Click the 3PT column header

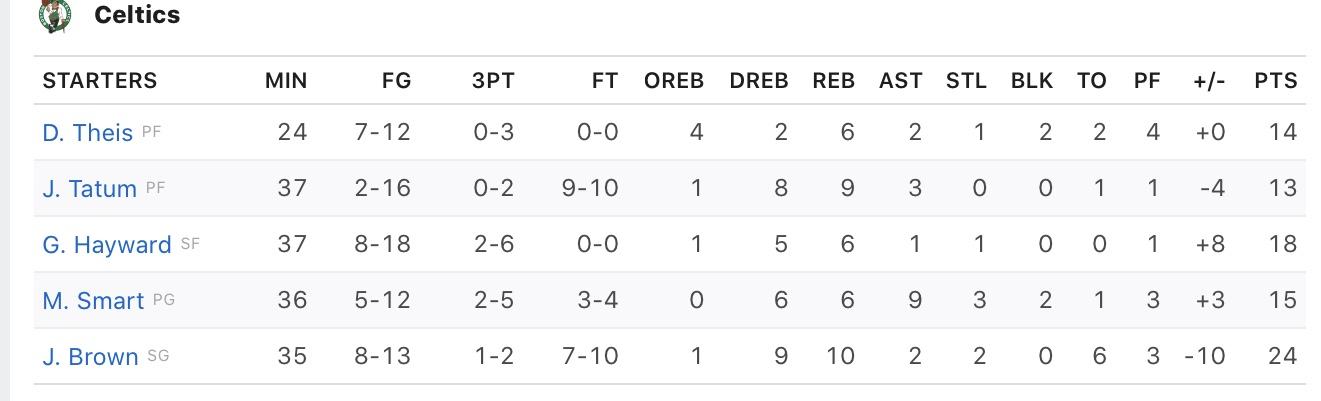[x=493, y=81]
